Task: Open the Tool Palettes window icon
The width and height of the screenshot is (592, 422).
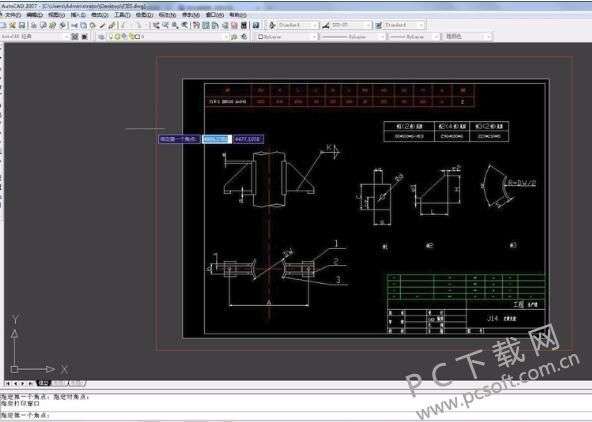Action: click(x=215, y=25)
